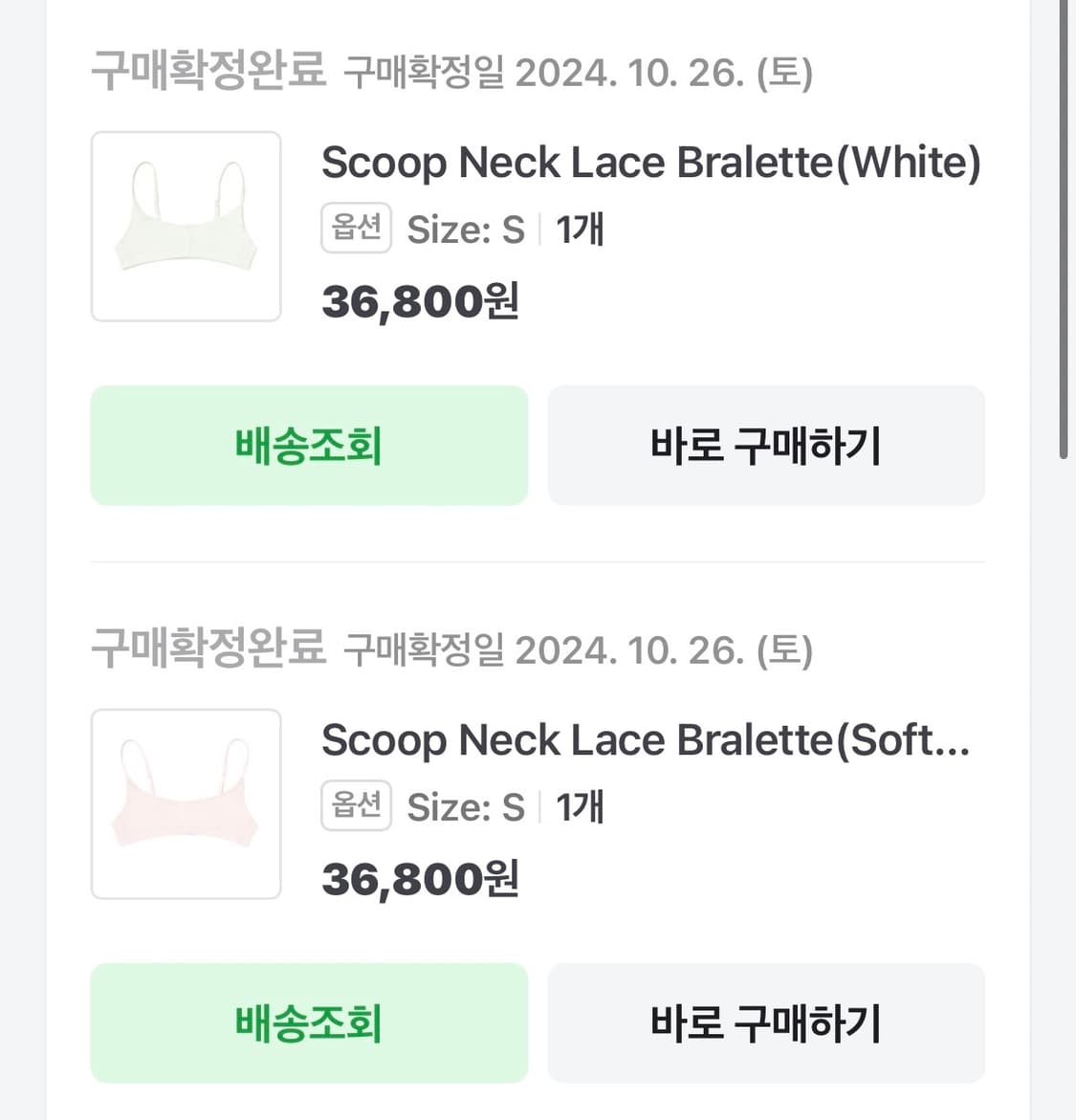Click 배송조회 for the White bralette order
Viewport: 1076px width, 1120px height.
coord(309,446)
